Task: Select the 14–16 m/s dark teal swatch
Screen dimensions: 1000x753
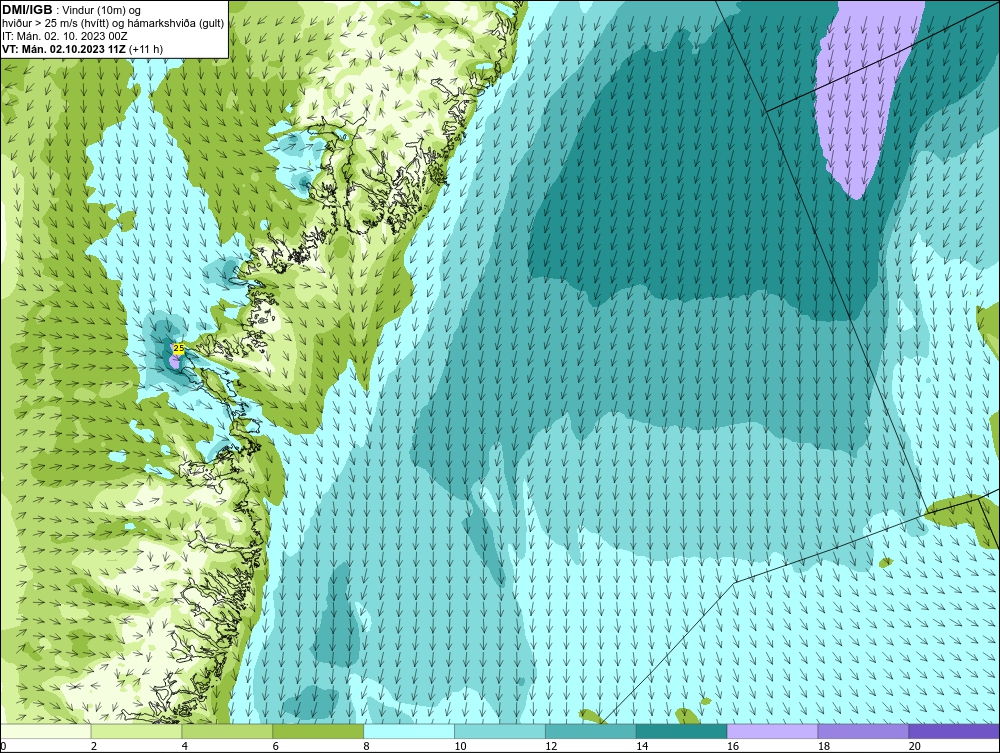Action: [x=682, y=731]
